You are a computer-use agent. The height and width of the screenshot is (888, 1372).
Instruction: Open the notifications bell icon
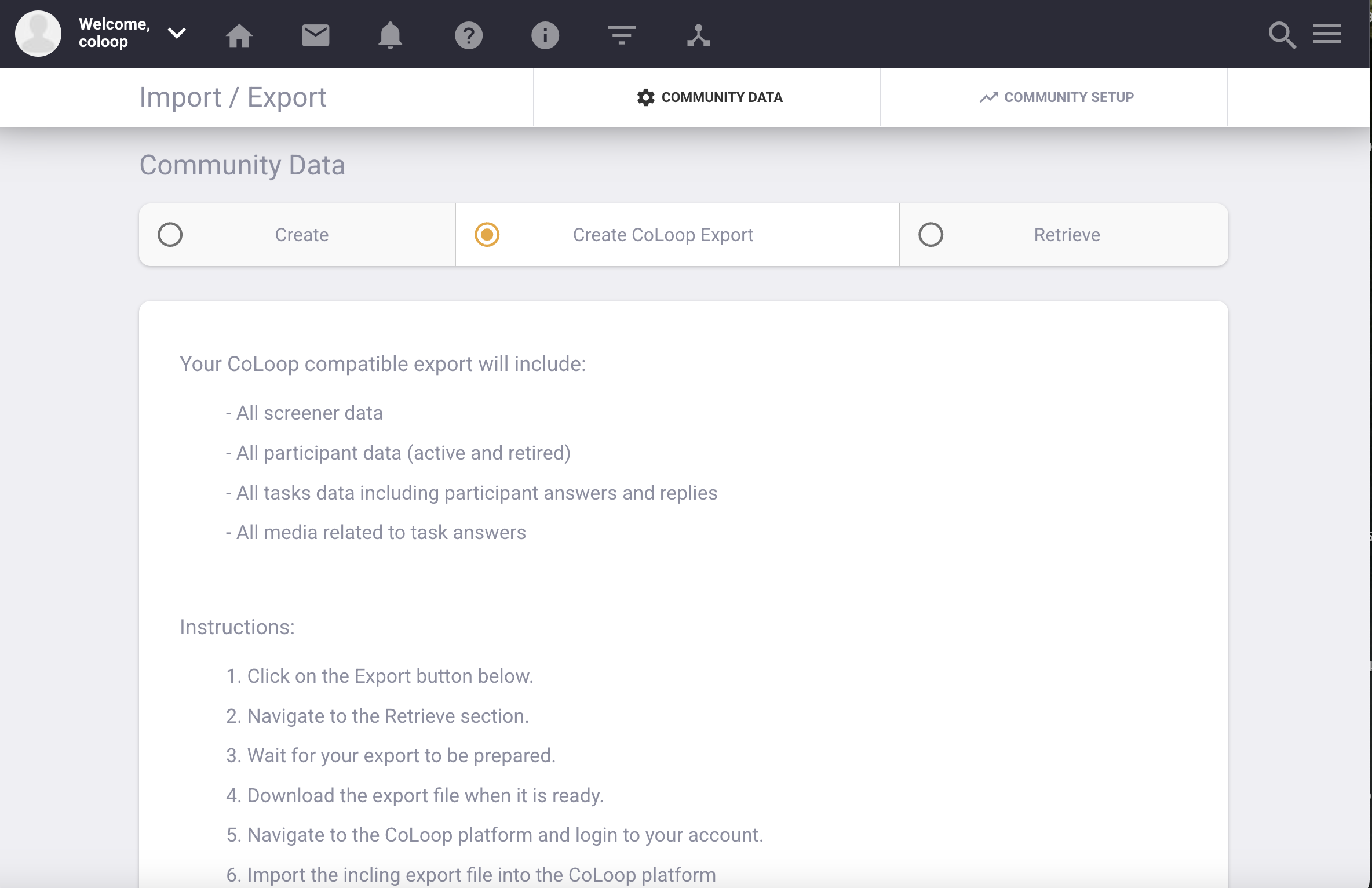(x=390, y=35)
